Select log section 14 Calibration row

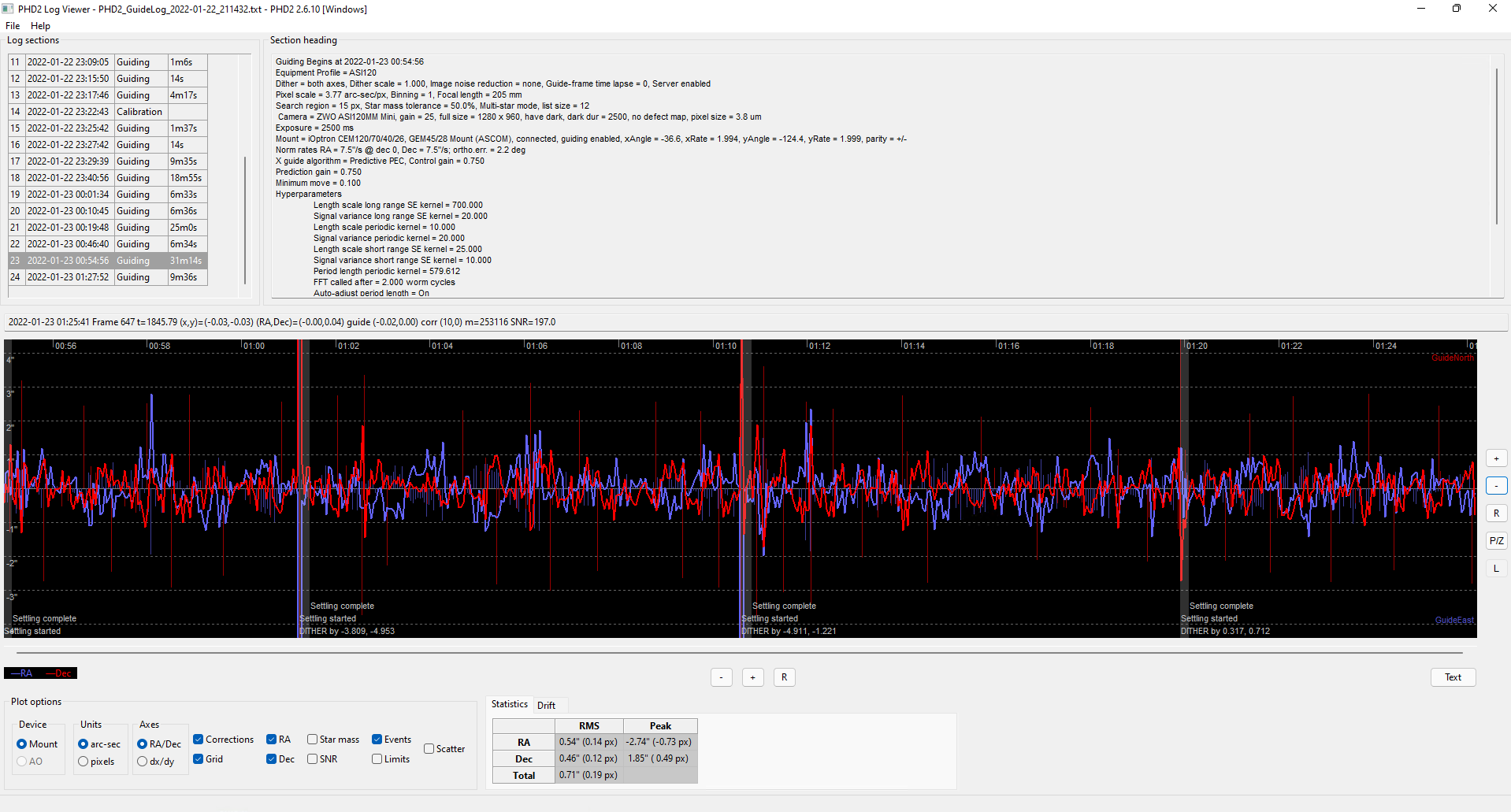(108, 112)
